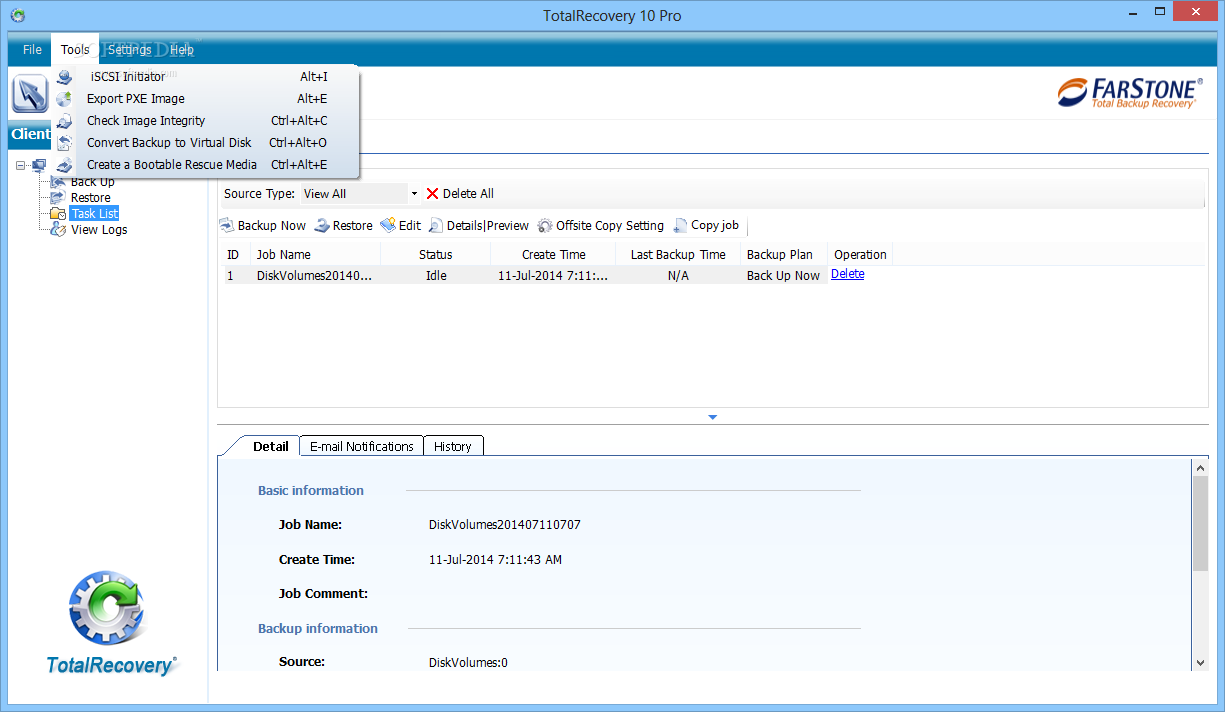
Task: Open the Help menu
Action: click(x=182, y=50)
